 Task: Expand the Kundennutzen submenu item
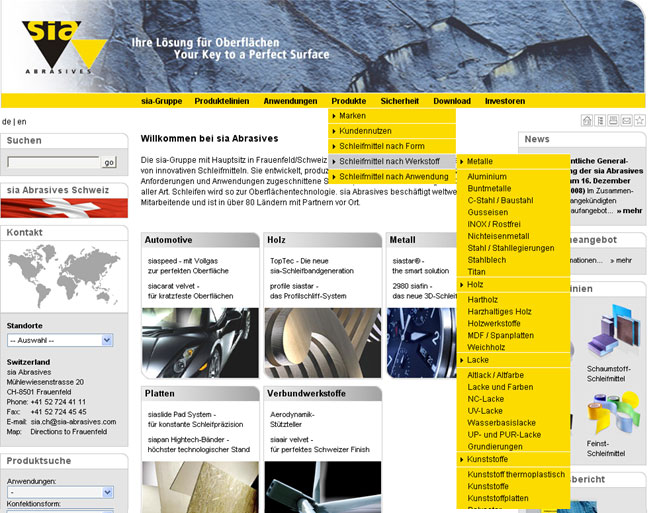coord(392,131)
